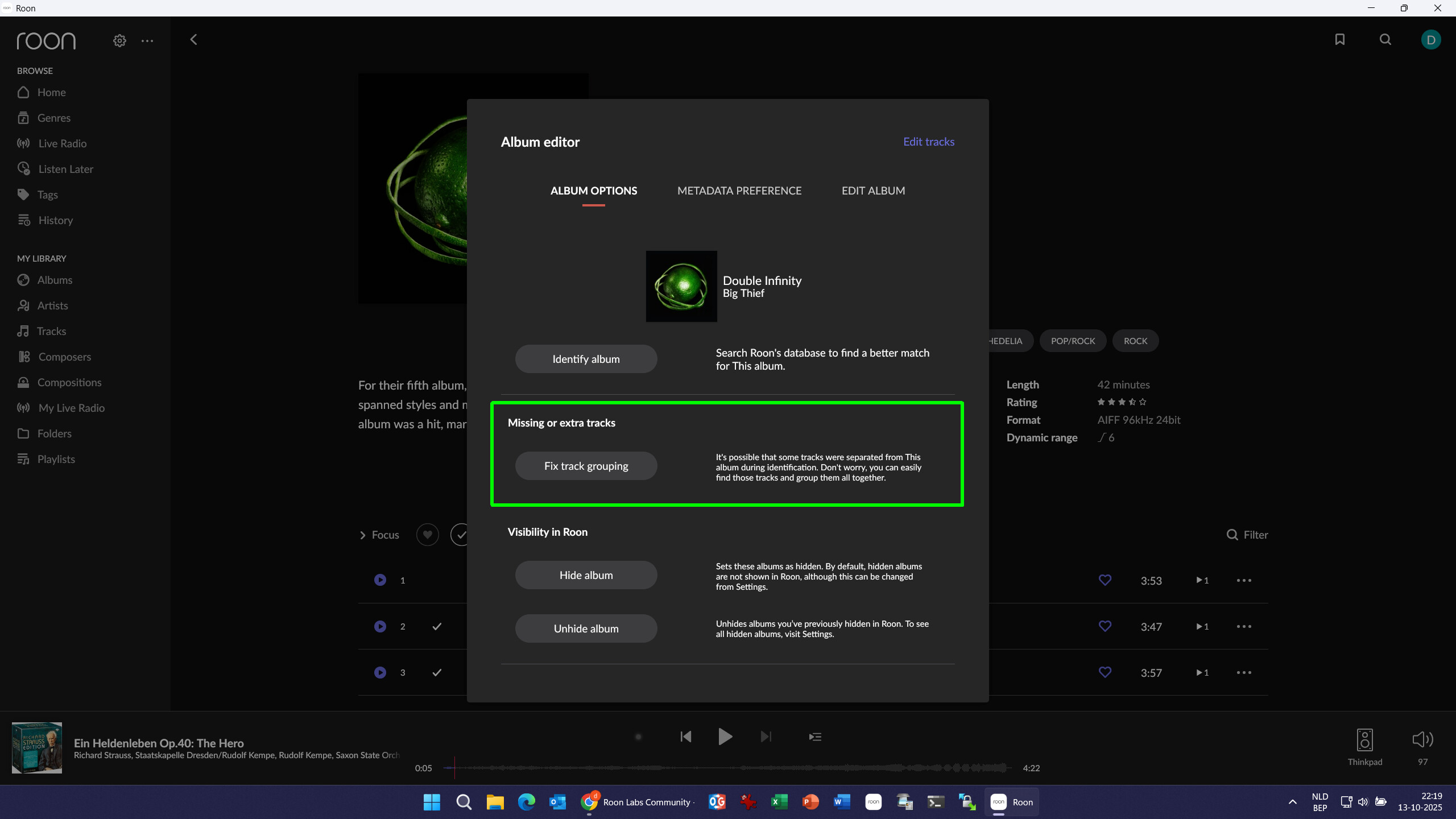The width and height of the screenshot is (1456, 819).
Task: Open the sidebar three-dots menu
Action: point(147,41)
